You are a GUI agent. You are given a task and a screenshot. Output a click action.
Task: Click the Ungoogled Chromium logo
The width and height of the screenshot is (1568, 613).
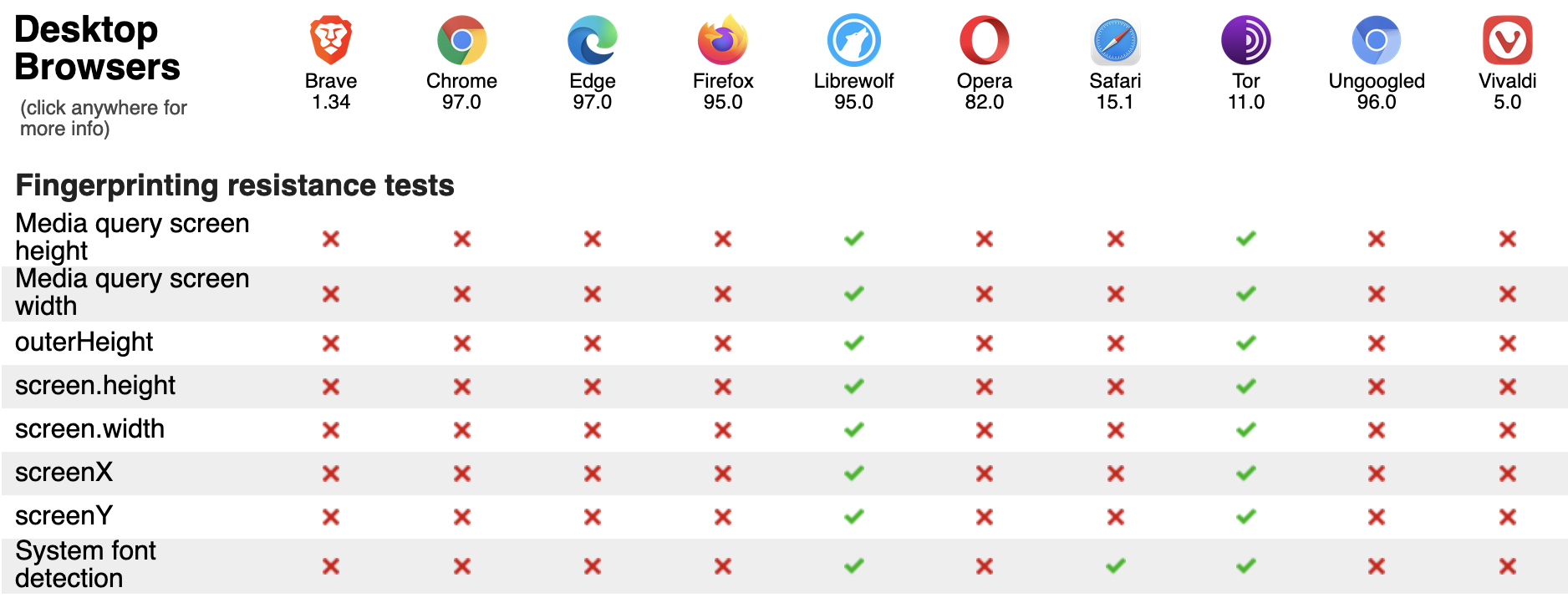[1376, 40]
